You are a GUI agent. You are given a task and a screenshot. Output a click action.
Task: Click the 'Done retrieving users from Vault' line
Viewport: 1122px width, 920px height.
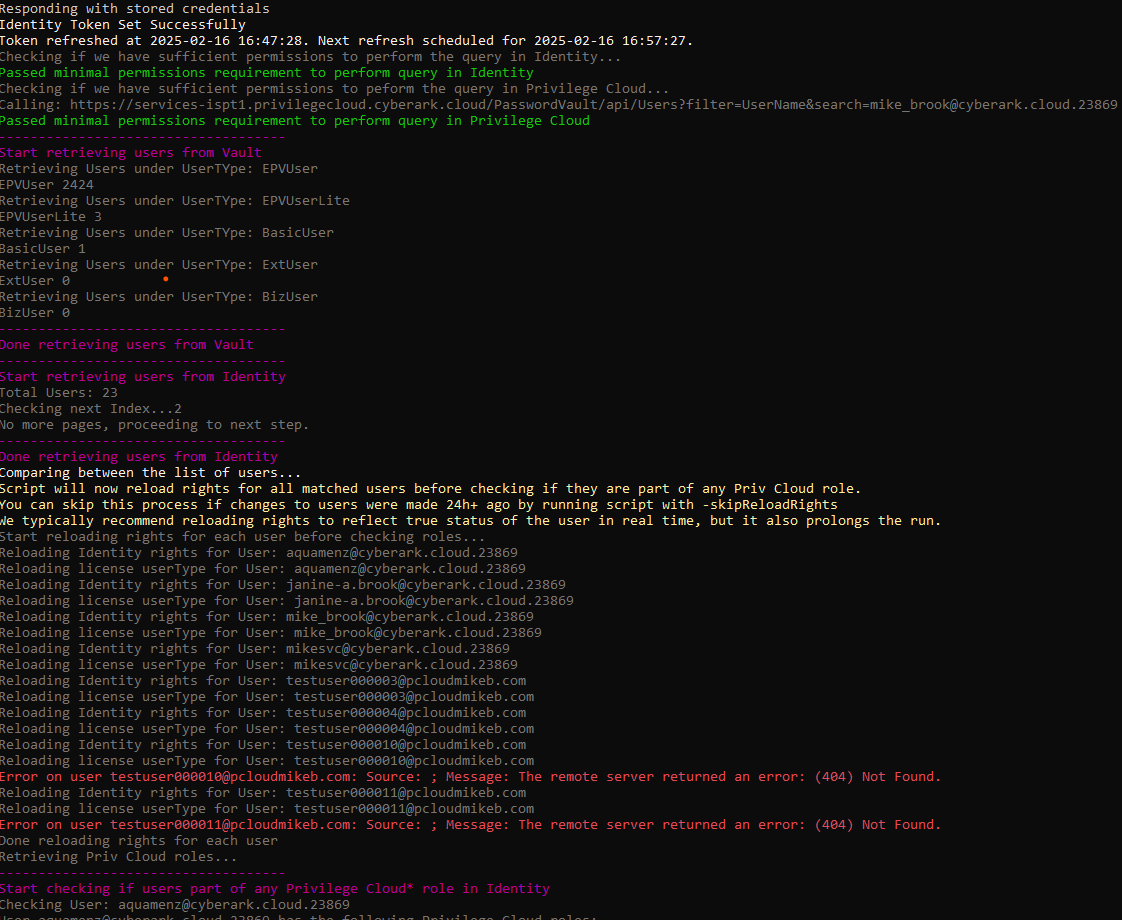click(x=125, y=344)
